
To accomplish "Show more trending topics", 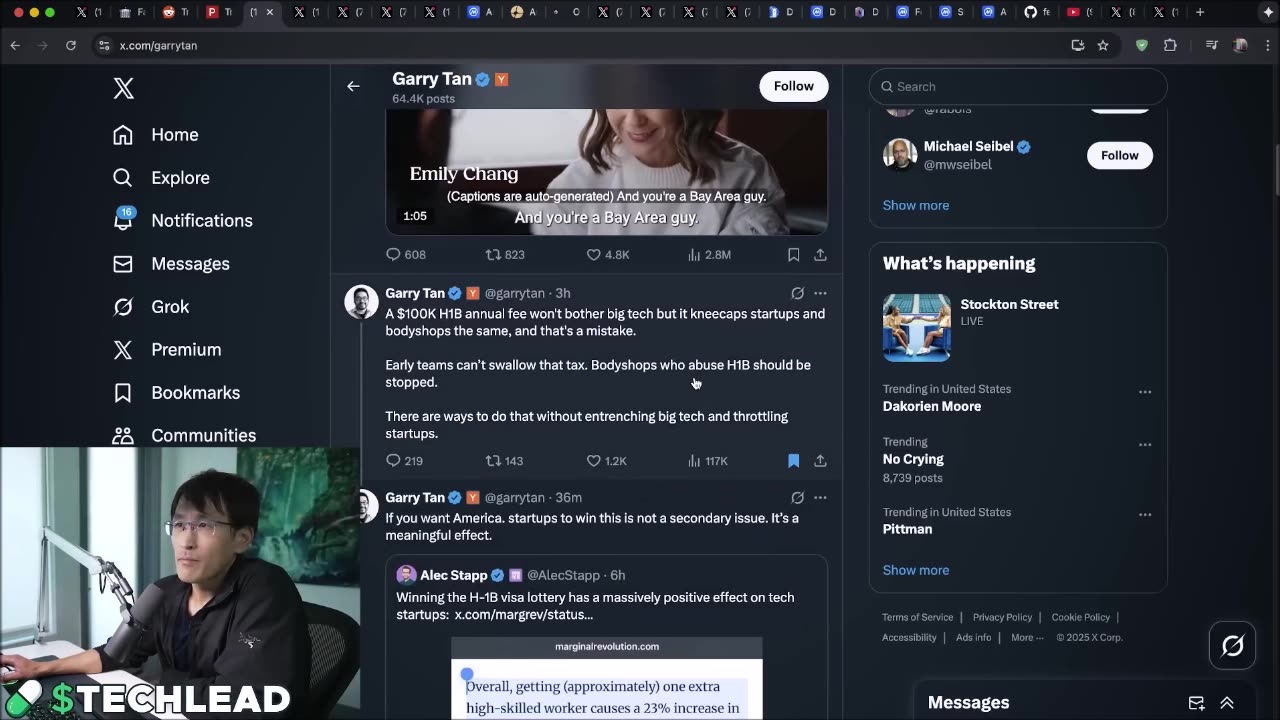I will [915, 570].
